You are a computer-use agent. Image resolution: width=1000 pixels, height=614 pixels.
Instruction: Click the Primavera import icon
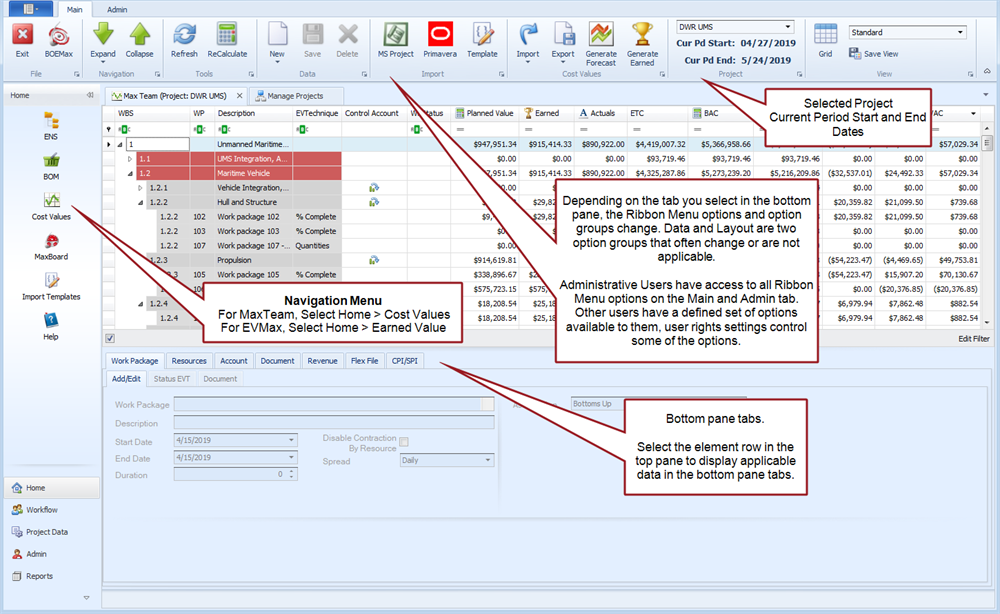tap(439, 37)
